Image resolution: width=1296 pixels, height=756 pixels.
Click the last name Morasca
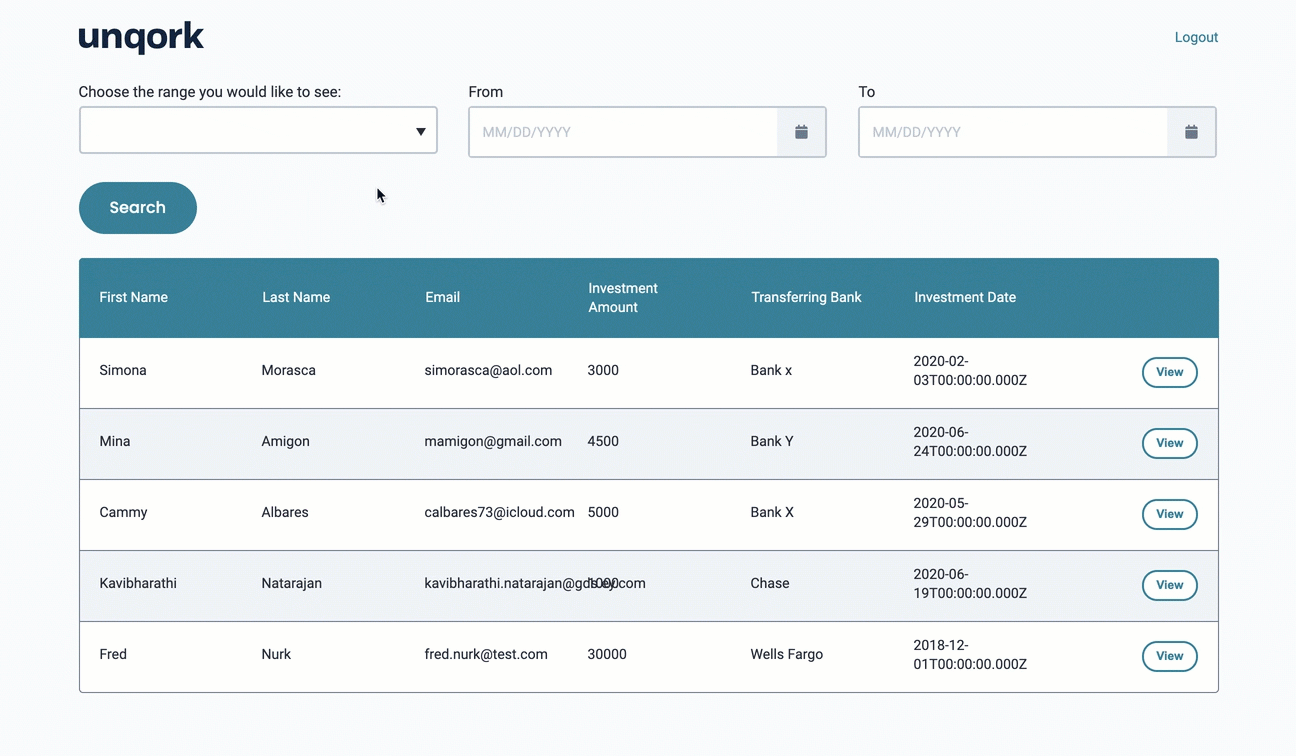click(x=289, y=370)
